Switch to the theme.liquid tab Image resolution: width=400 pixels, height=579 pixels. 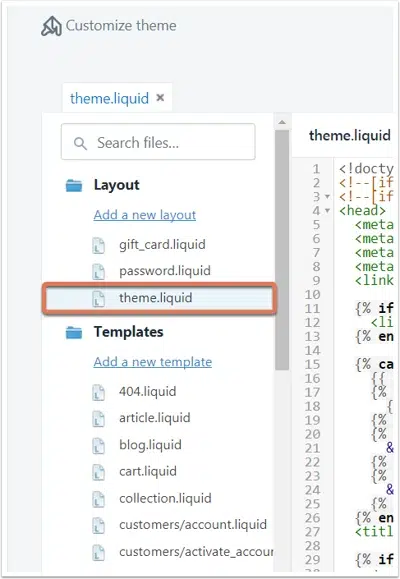point(109,99)
